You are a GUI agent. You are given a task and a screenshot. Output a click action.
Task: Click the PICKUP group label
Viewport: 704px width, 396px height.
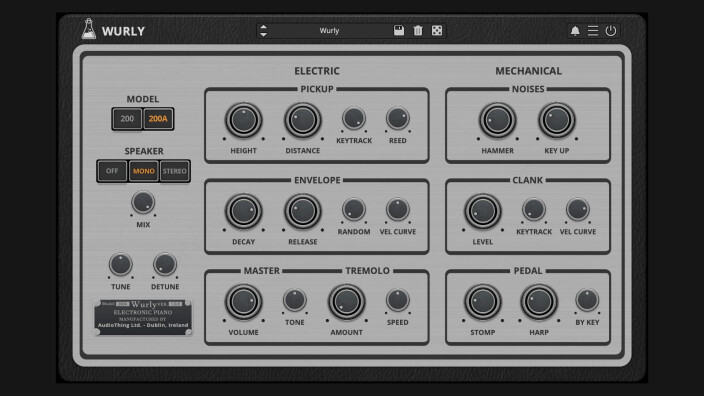tap(317, 89)
